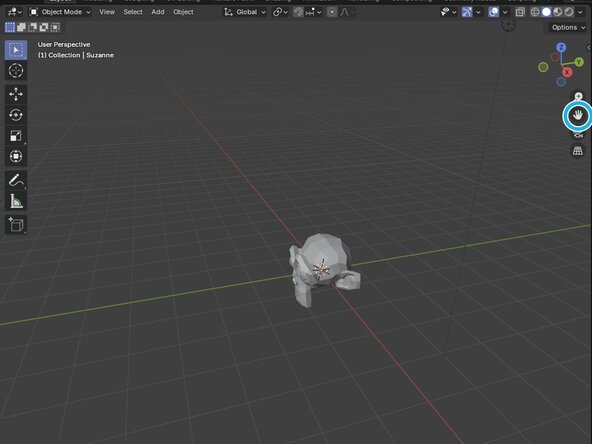Image resolution: width=592 pixels, height=444 pixels.
Task: Open the Global transform orientation dropdown
Action: [245, 12]
